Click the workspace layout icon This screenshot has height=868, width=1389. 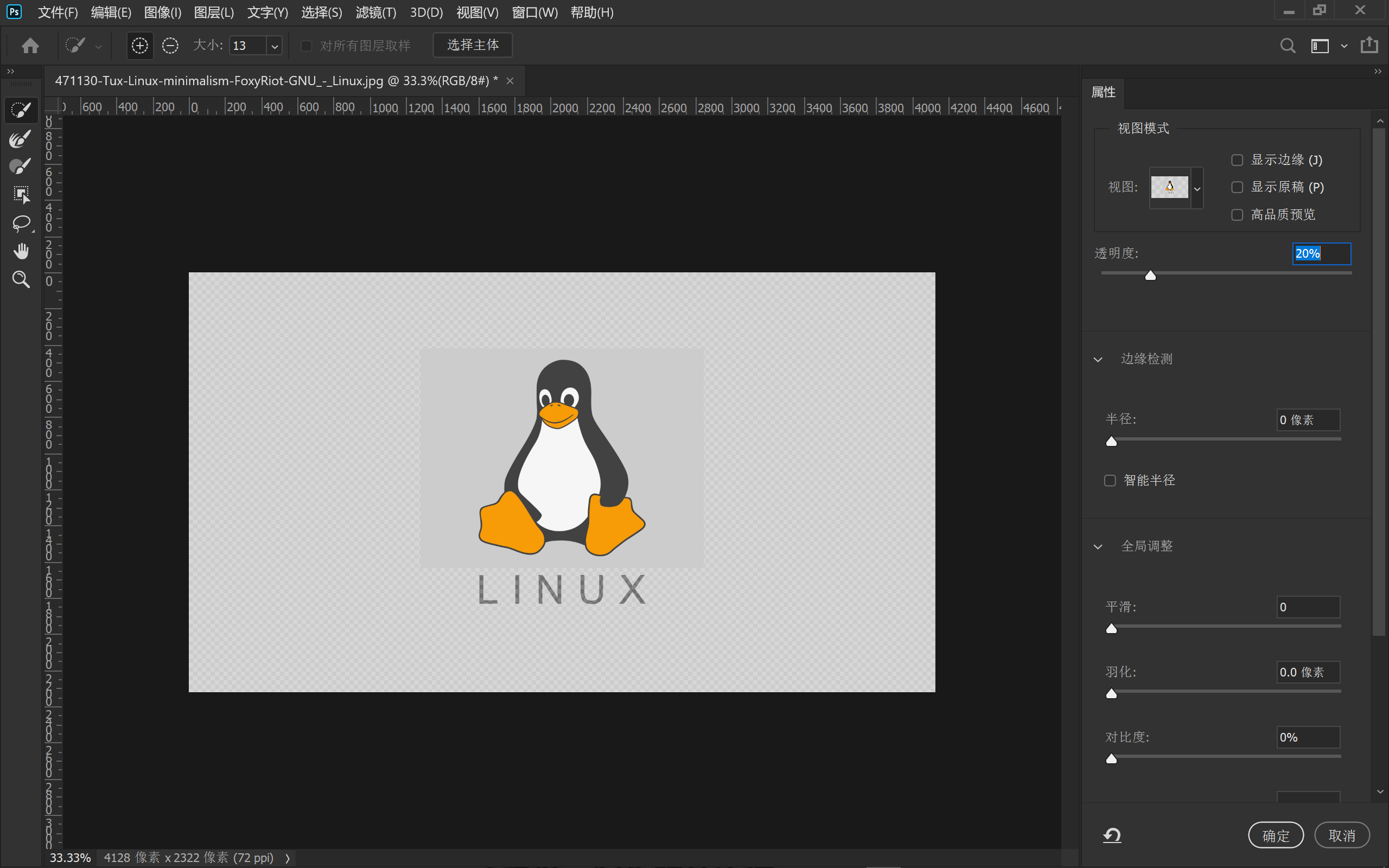(1320, 46)
